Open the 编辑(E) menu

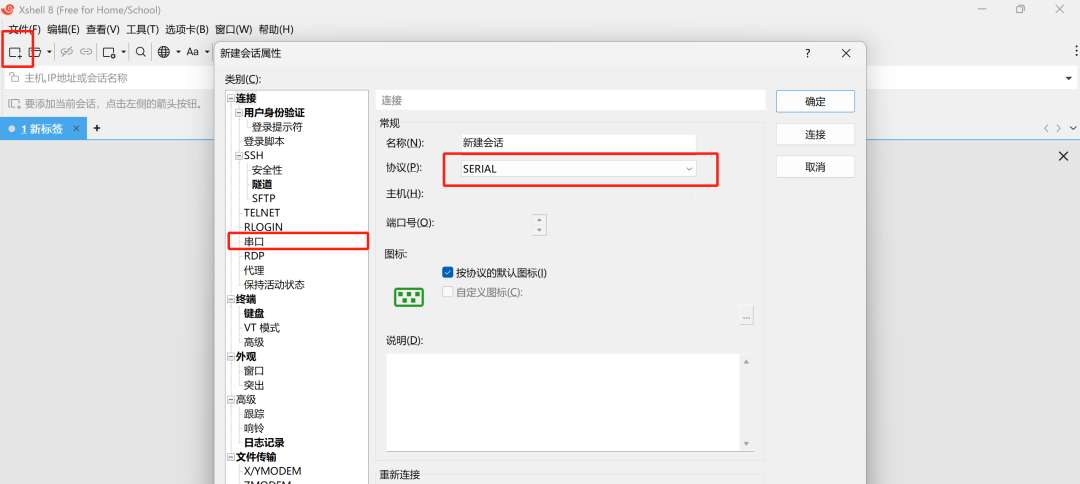click(x=63, y=30)
